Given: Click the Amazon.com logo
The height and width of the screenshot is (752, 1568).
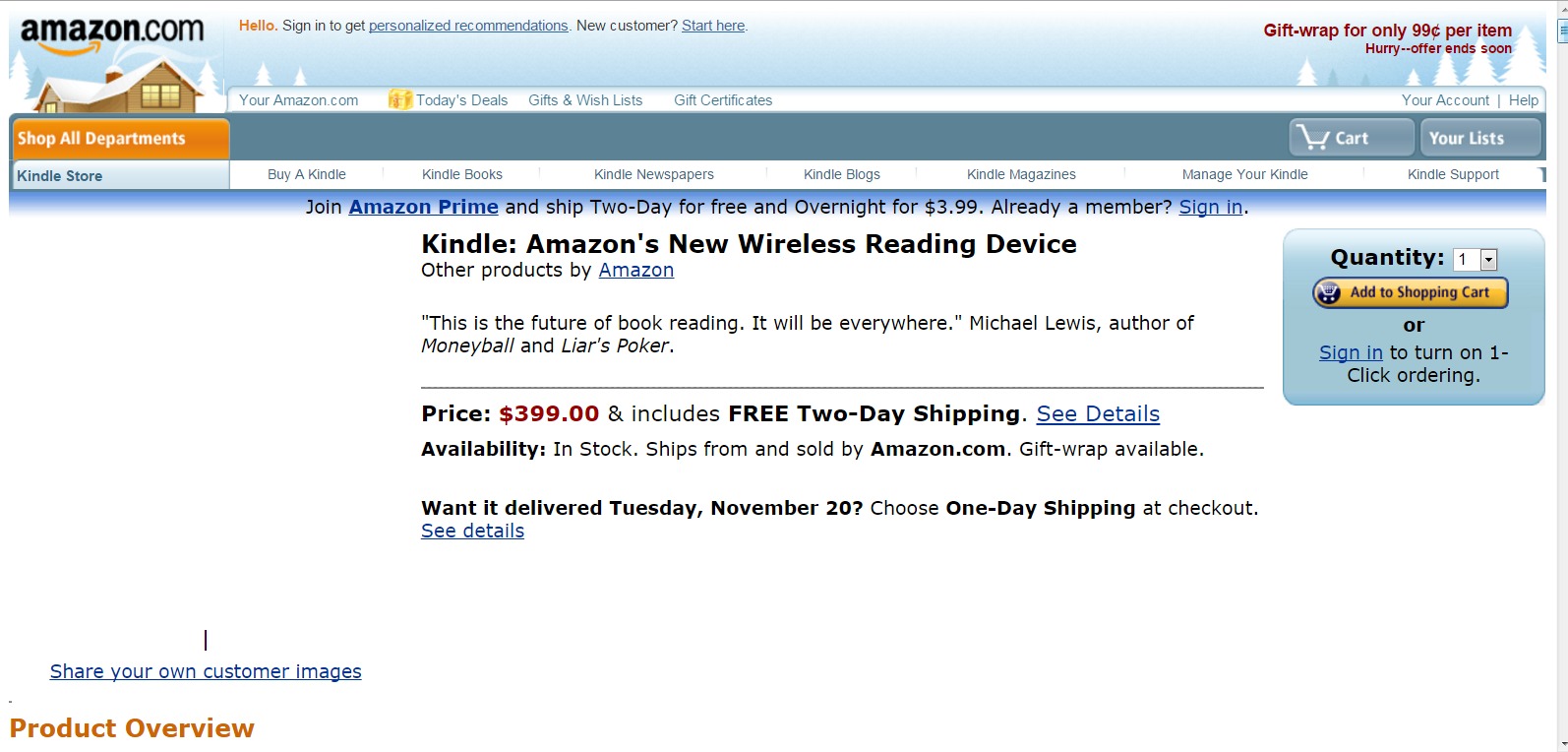Looking at the screenshot, I should coord(112,33).
